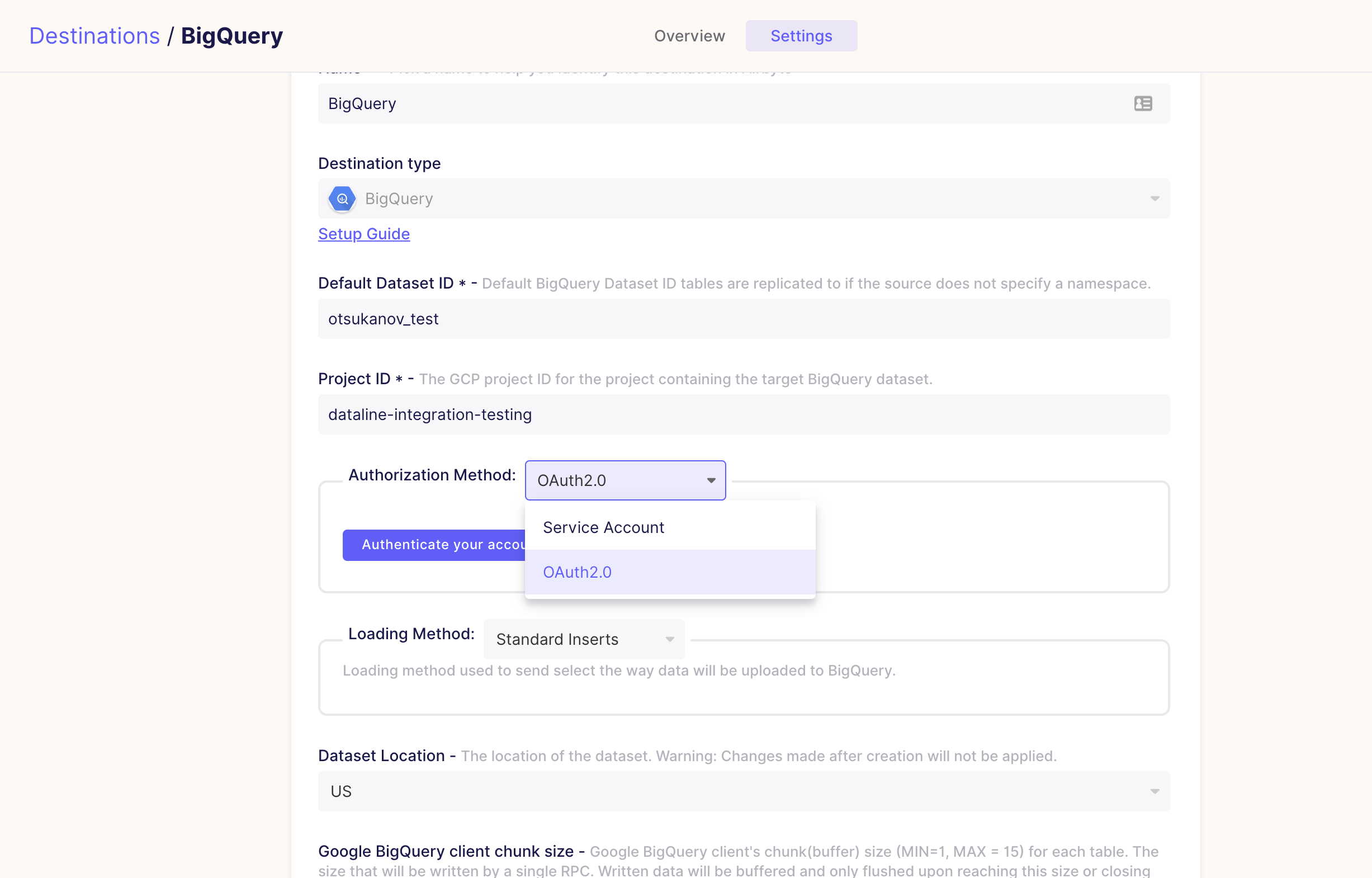Image resolution: width=1372 pixels, height=878 pixels.
Task: Click the Default Dataset ID input field
Action: 741,319
